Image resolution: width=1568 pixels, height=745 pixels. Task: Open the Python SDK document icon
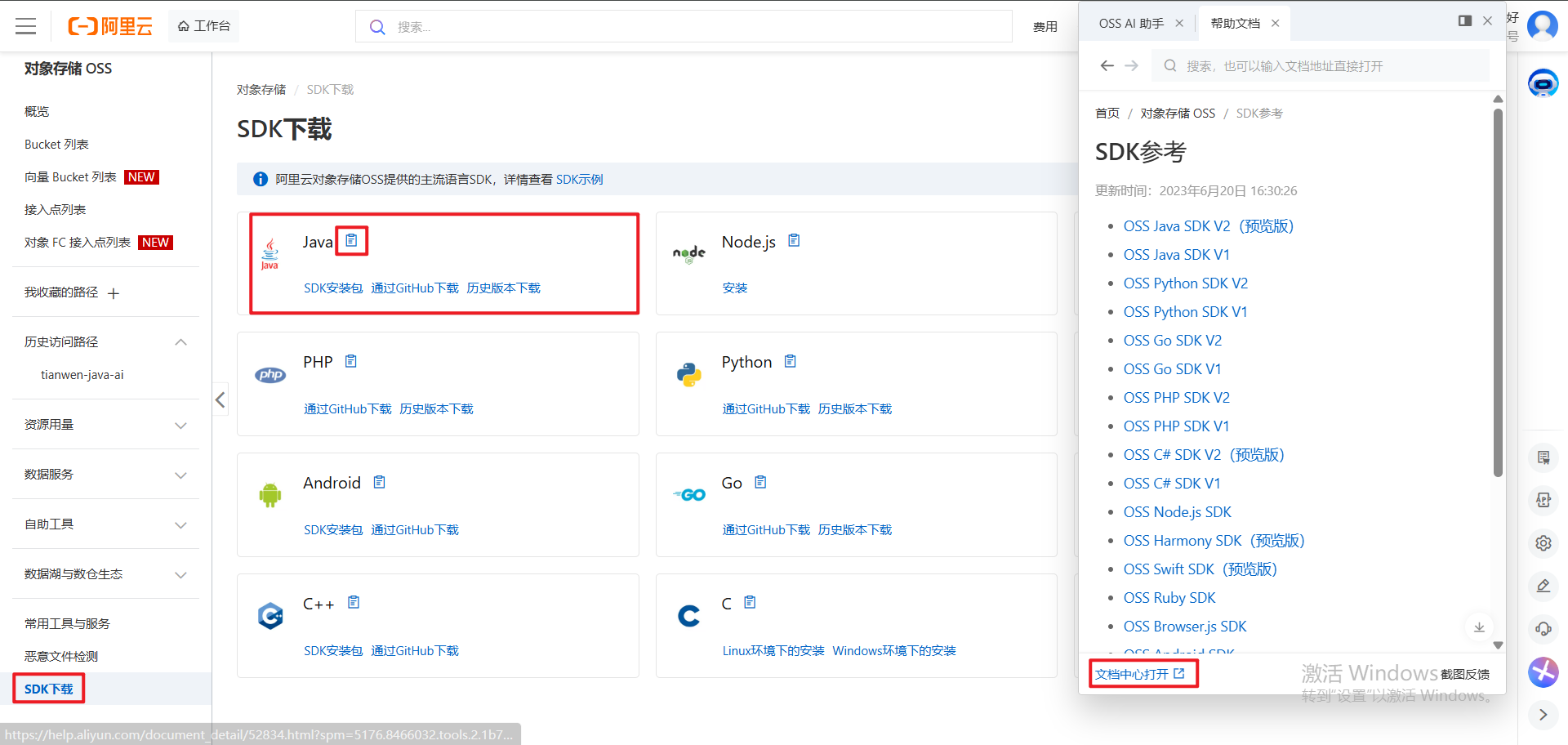(790, 361)
